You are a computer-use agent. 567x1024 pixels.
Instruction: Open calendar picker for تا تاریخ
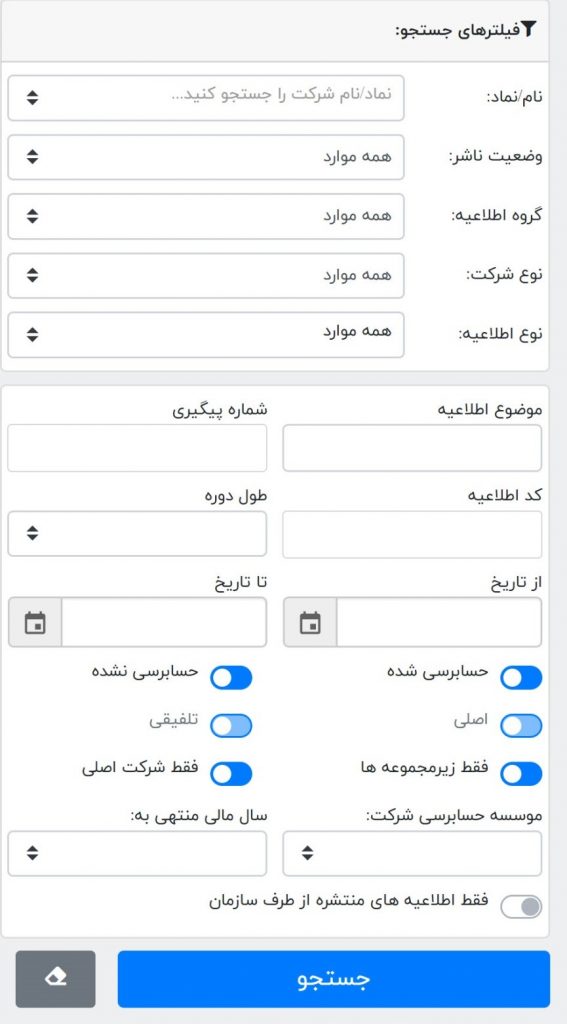coord(35,622)
